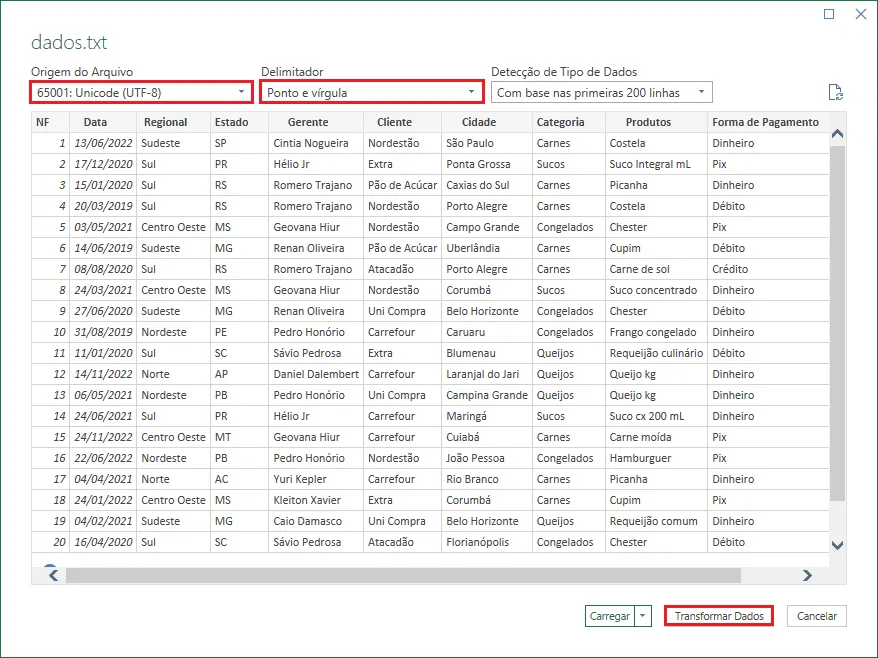The image size is (878, 658).
Task: Maximize the dados.txt dialog window
Action: tap(829, 14)
